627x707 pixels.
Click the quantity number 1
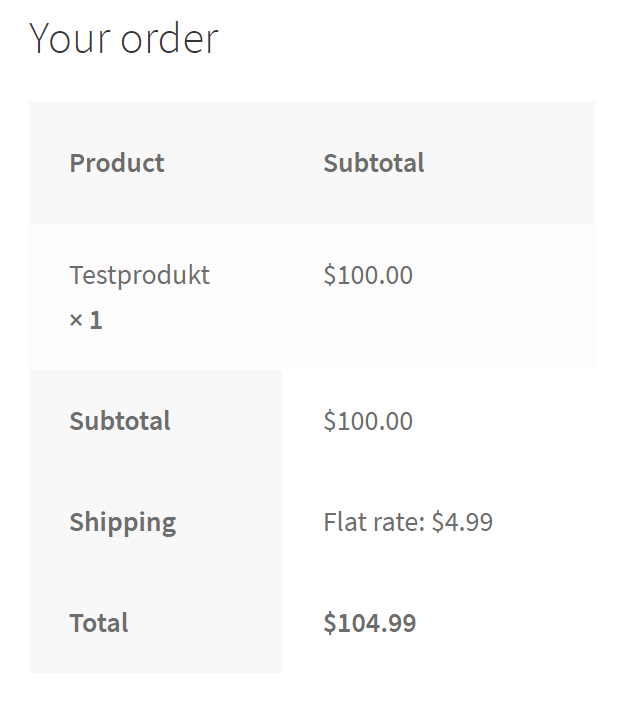(96, 321)
